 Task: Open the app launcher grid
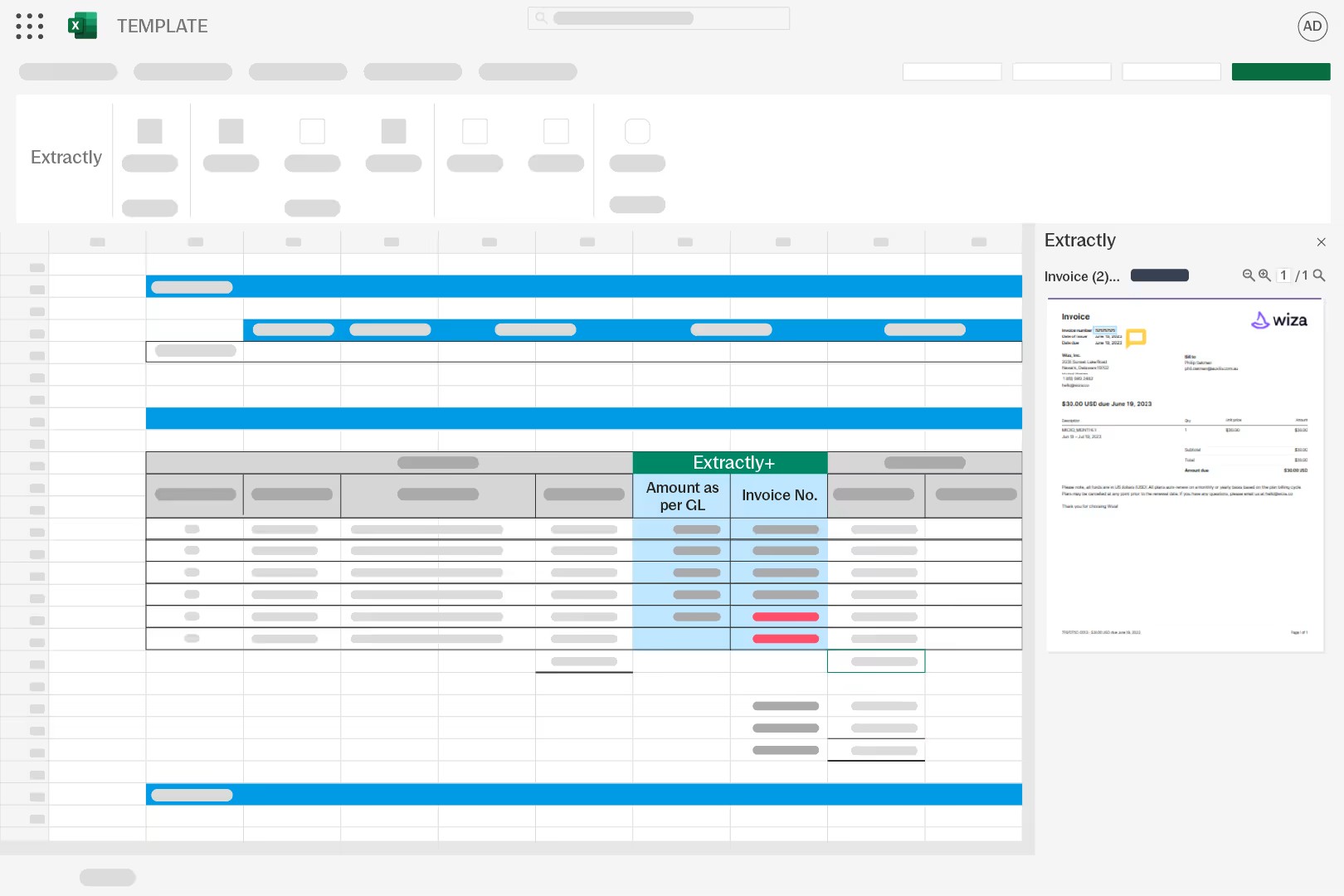[x=29, y=26]
